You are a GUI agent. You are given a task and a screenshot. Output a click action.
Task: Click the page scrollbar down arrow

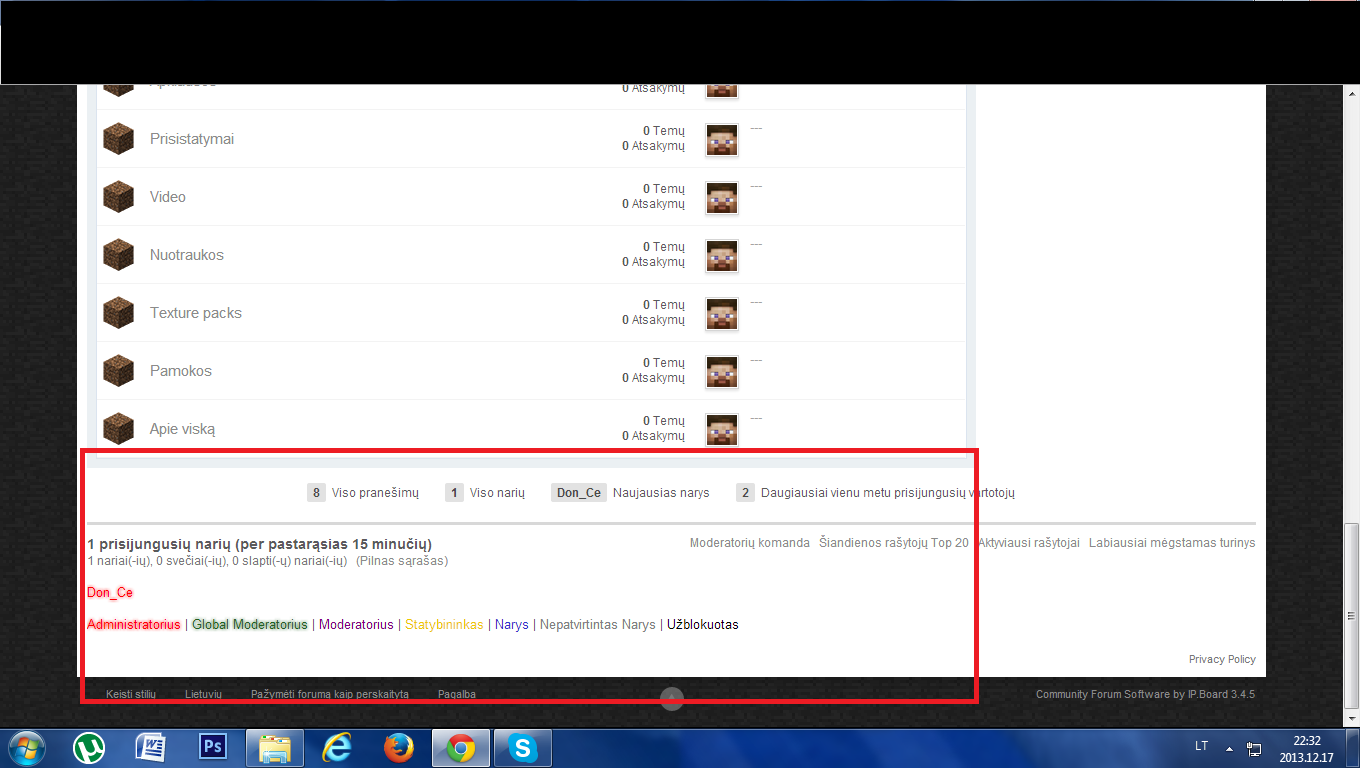(1351, 718)
